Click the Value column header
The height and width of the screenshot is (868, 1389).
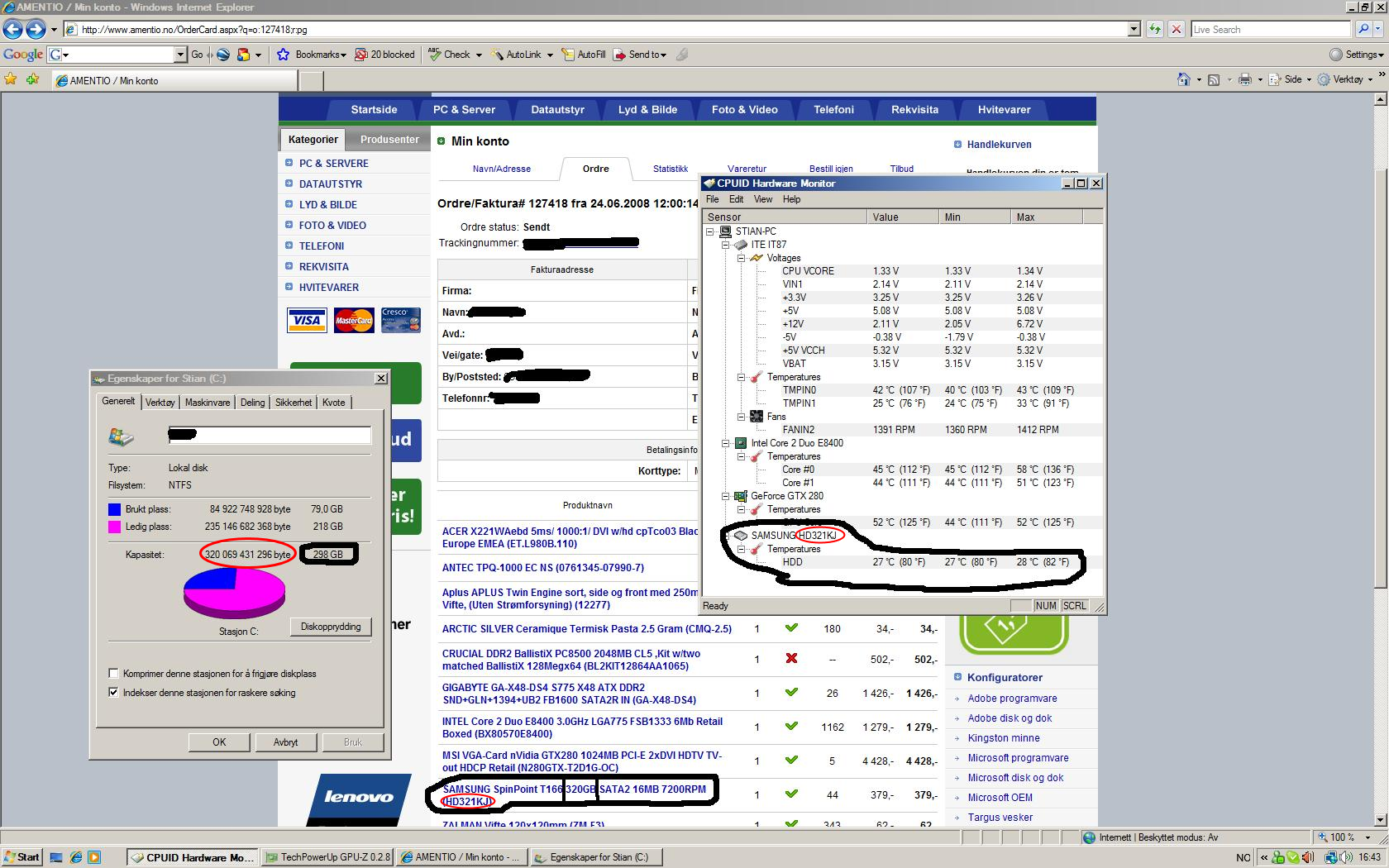click(x=904, y=217)
